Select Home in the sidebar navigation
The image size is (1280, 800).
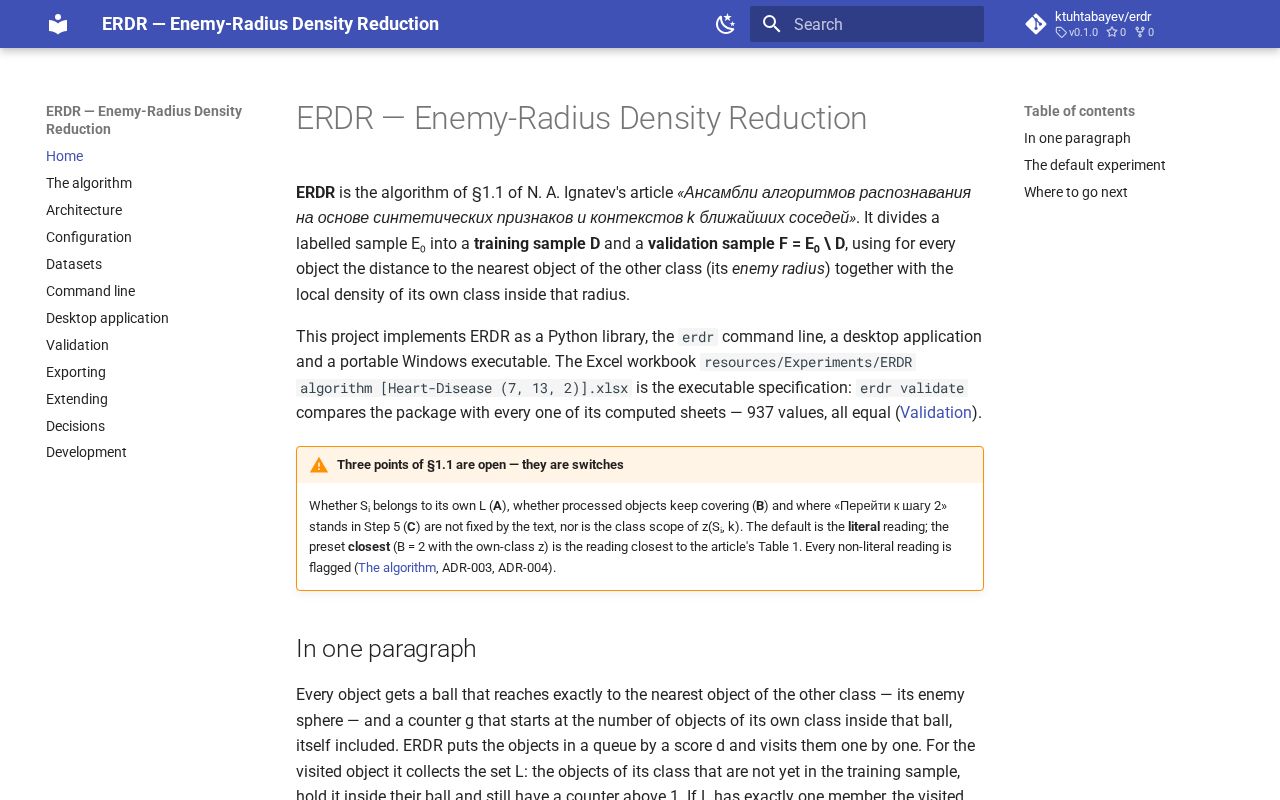pos(64,156)
